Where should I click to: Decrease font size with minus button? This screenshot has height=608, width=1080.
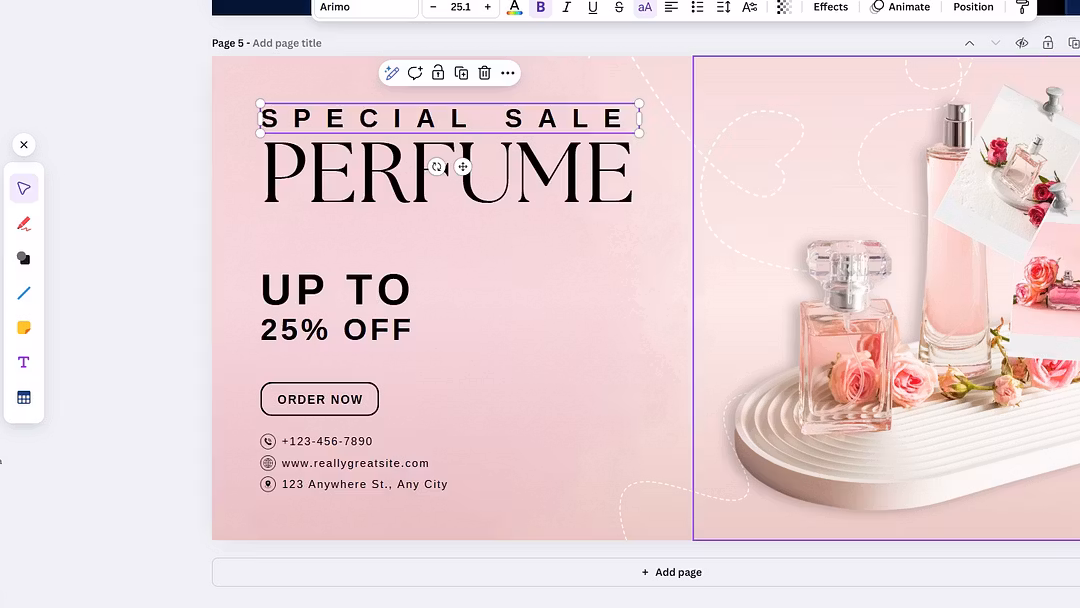pyautogui.click(x=433, y=7)
